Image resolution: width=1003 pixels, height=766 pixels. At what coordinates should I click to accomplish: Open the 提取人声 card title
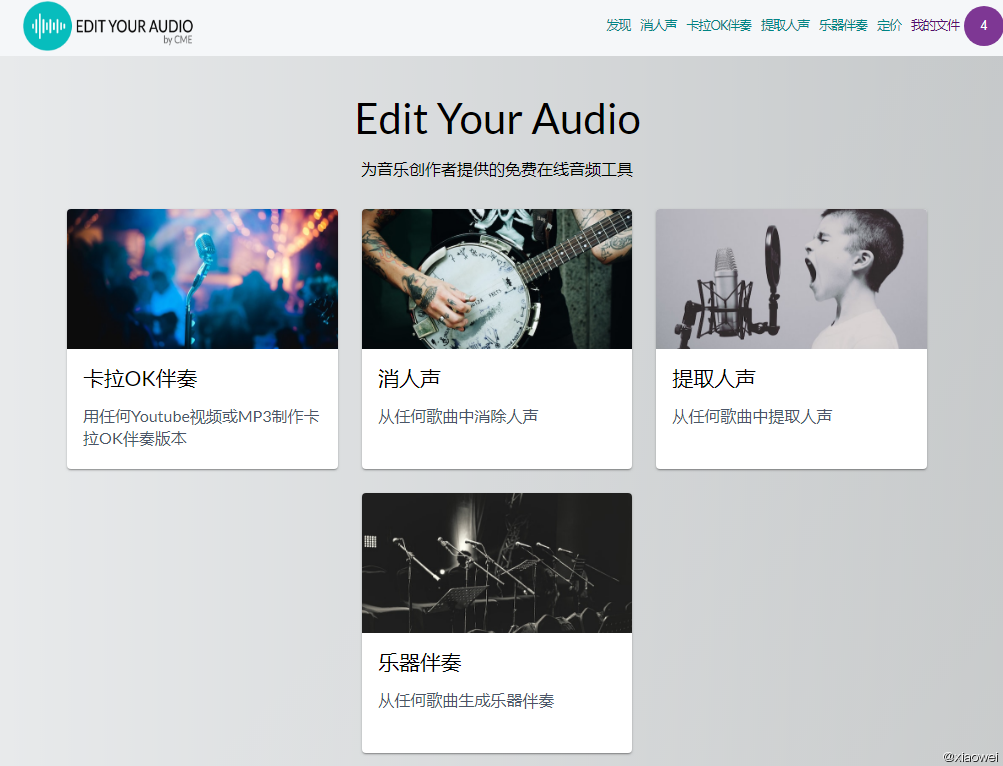pyautogui.click(x=713, y=379)
